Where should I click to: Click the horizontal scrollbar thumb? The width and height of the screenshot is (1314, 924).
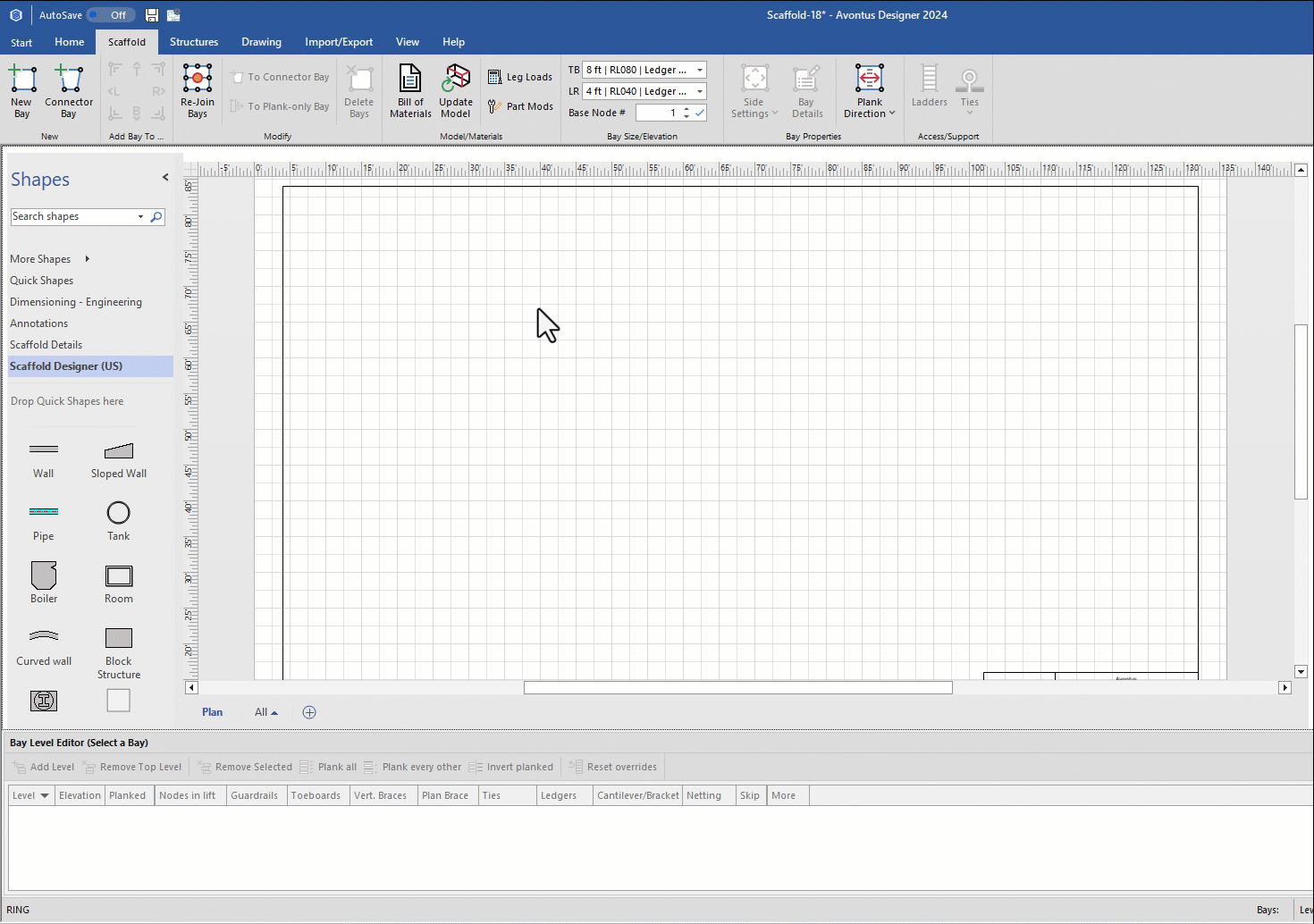(737, 687)
